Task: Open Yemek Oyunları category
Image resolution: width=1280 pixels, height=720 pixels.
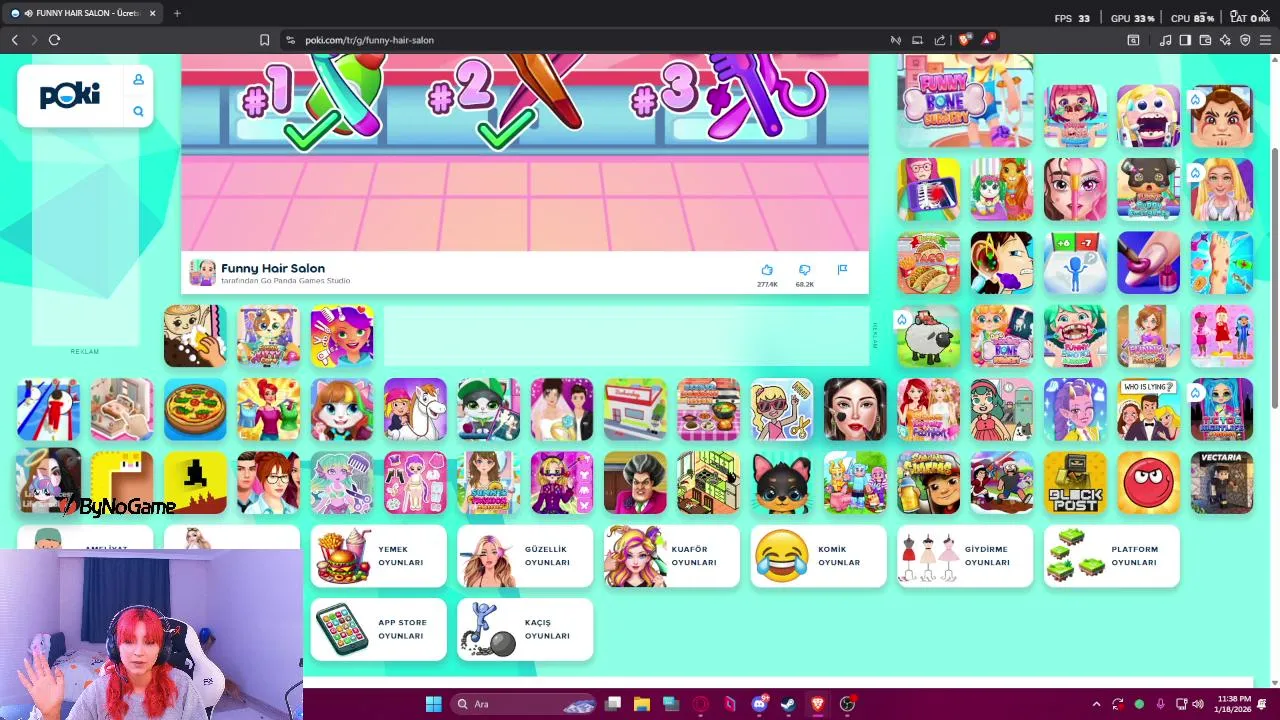Action: (378, 556)
